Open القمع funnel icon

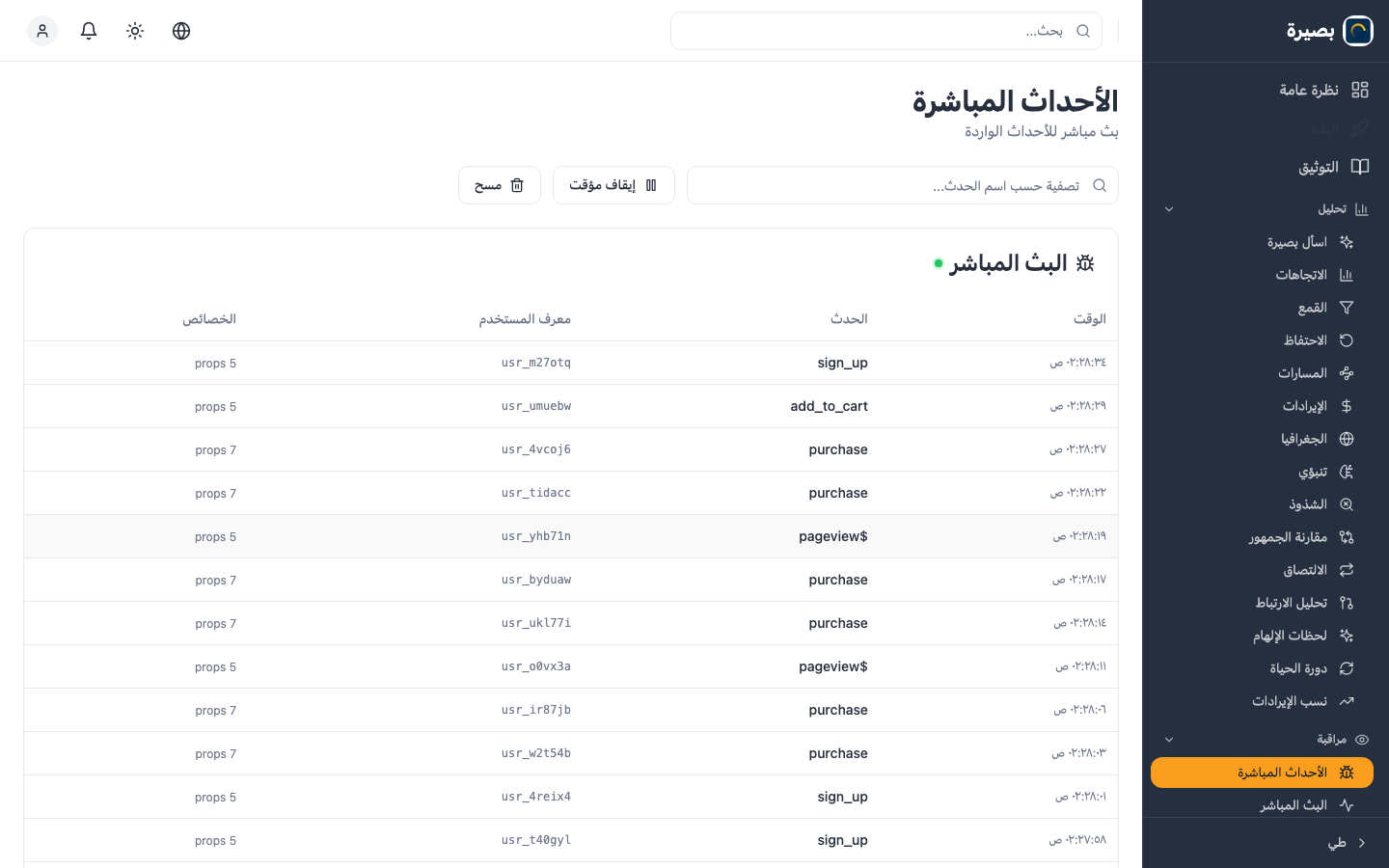coord(1347,308)
